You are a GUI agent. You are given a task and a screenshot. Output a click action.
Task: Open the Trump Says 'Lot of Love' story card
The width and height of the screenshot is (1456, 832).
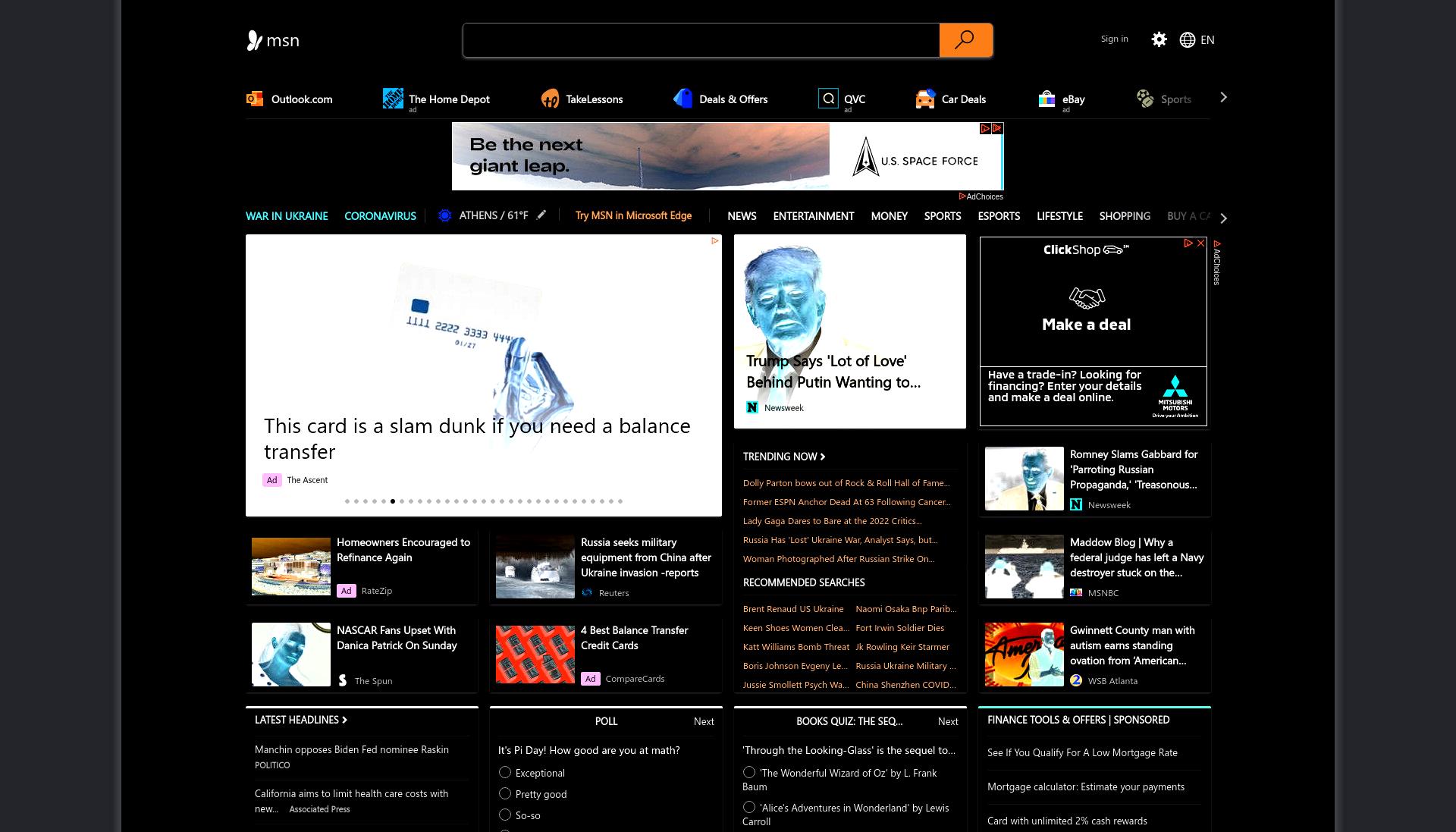point(850,331)
